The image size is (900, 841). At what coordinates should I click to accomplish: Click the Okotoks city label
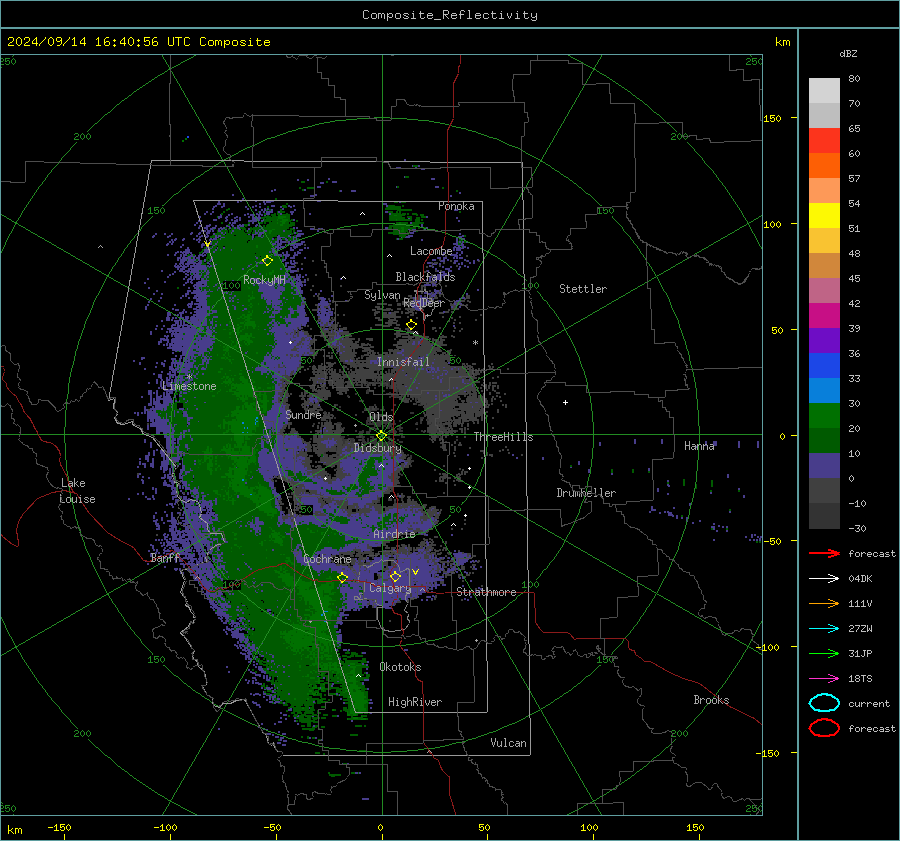point(400,667)
